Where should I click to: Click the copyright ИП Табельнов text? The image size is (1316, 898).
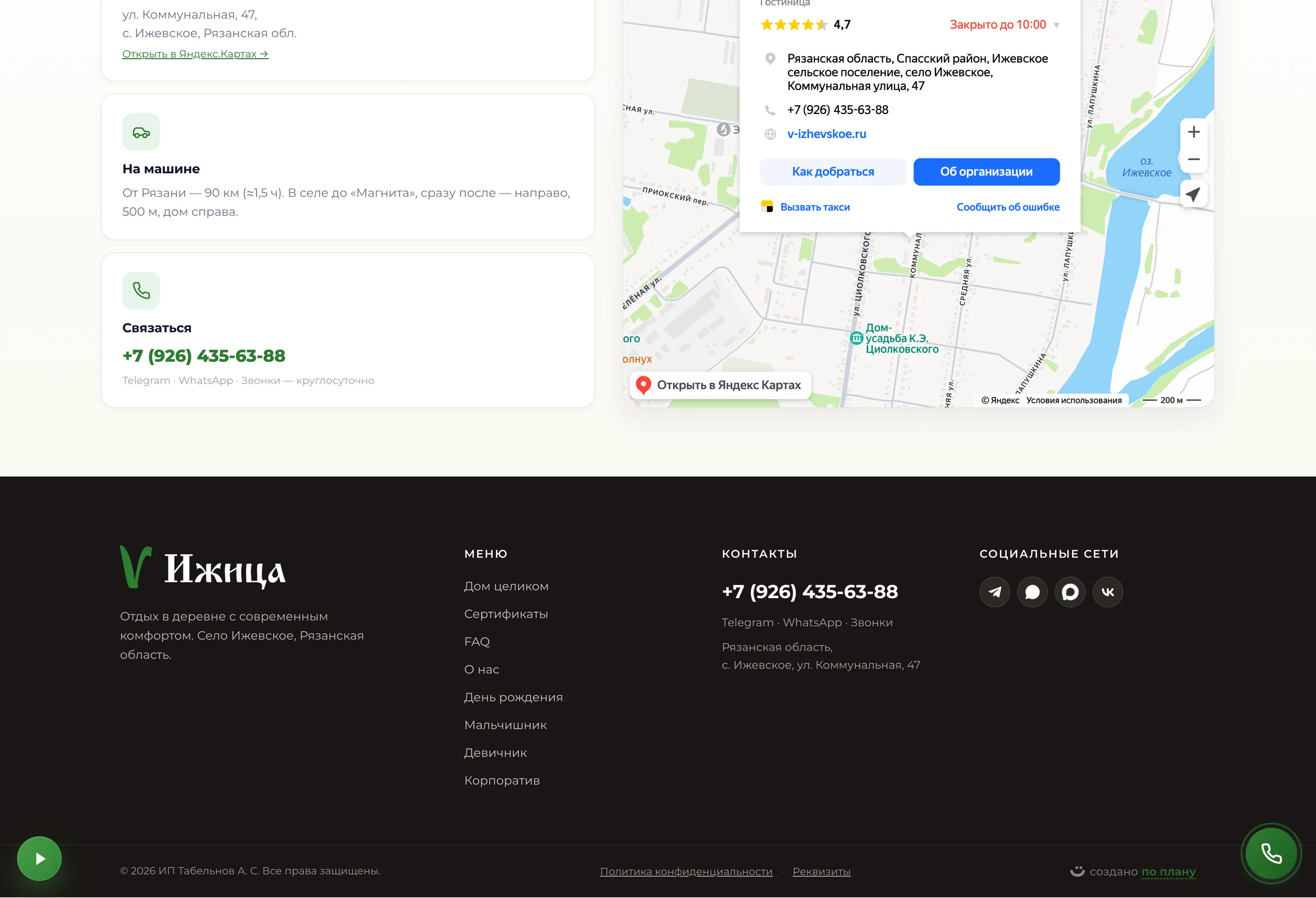click(250, 871)
